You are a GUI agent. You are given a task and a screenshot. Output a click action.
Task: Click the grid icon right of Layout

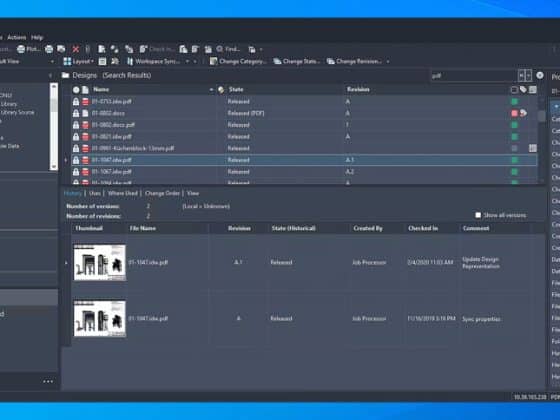102,61
